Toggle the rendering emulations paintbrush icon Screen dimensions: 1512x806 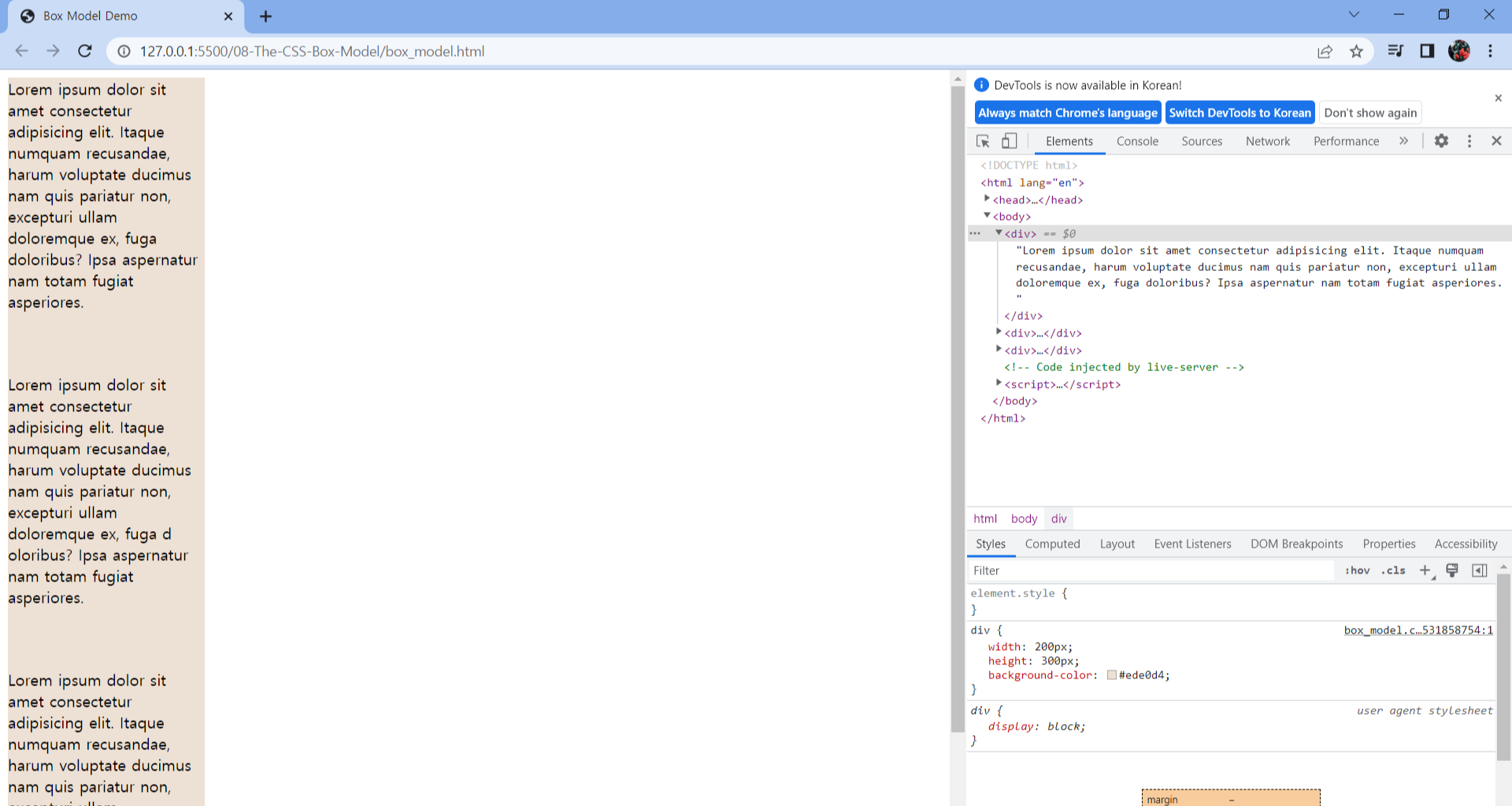tap(1452, 570)
